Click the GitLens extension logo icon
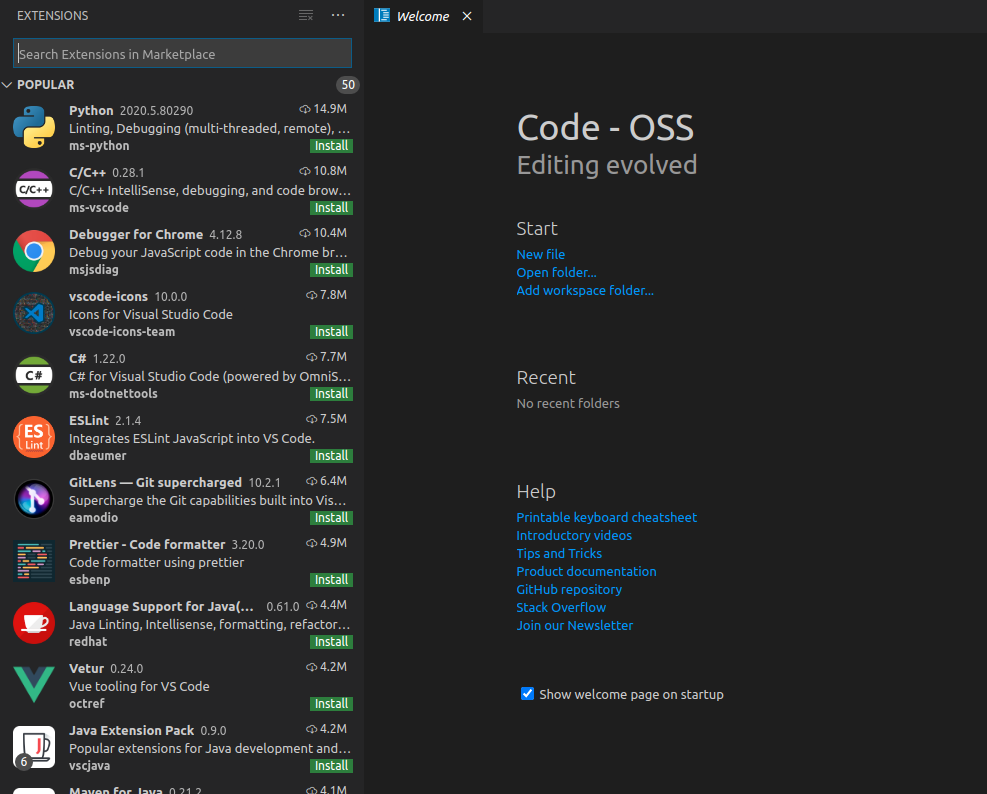The width and height of the screenshot is (987, 794). point(34,499)
